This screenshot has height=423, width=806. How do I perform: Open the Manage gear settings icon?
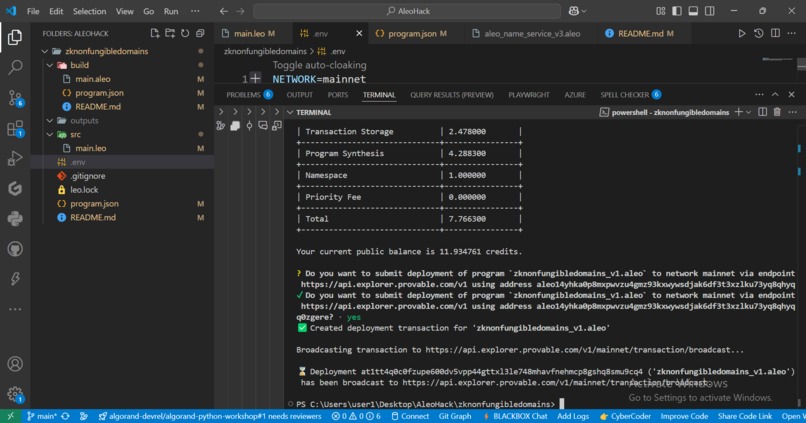[x=15, y=394]
